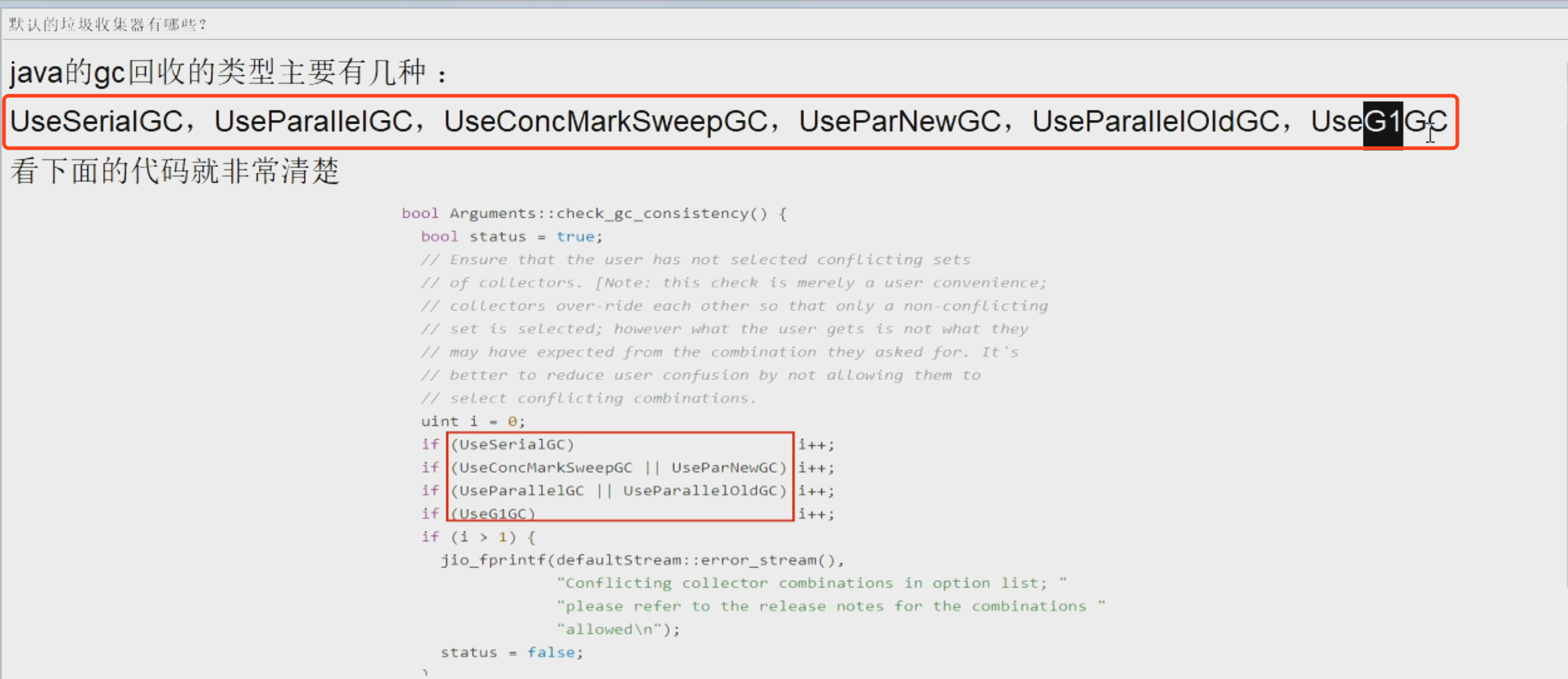
Task: Click comment "set is selected; however what the user"
Action: click(x=724, y=329)
